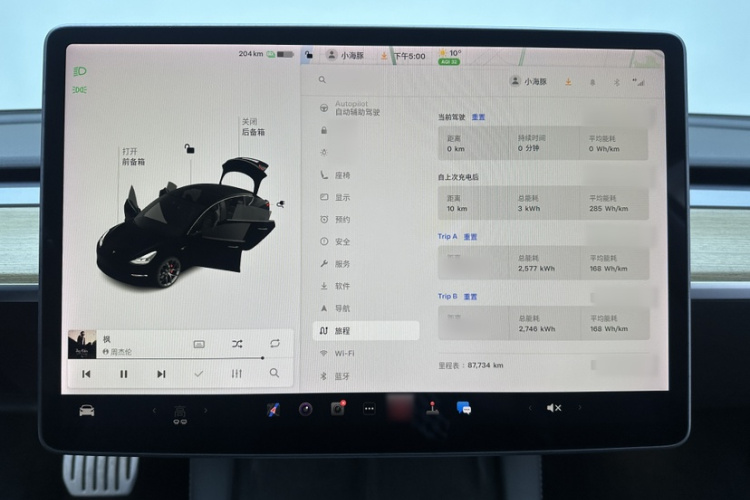
Task: Open the joystick arcade icon
Action: 432,408
